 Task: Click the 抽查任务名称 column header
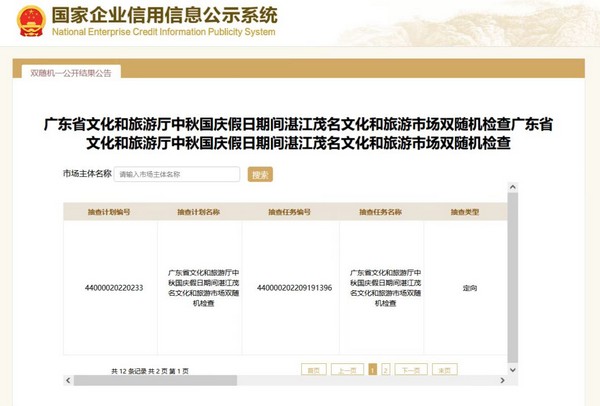(x=380, y=212)
